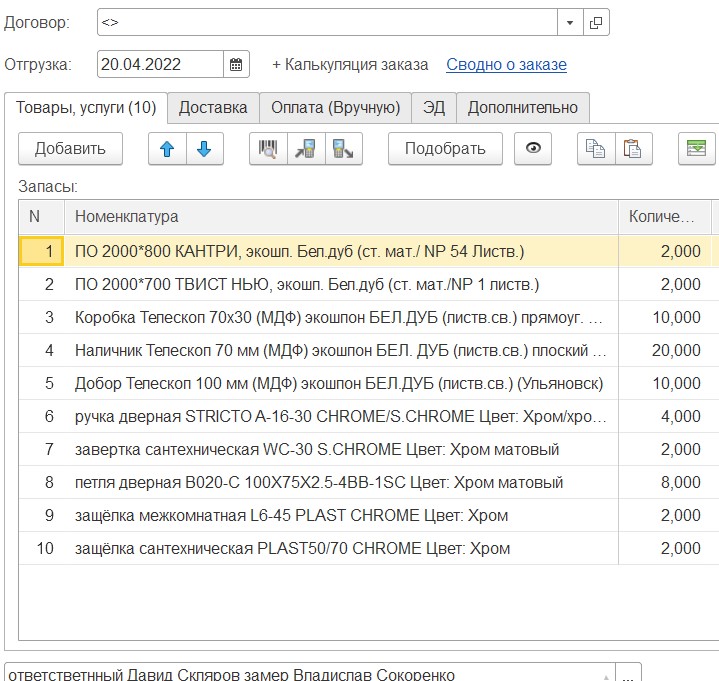
Task: Open the Договор field's open-form button
Action: coord(596,22)
